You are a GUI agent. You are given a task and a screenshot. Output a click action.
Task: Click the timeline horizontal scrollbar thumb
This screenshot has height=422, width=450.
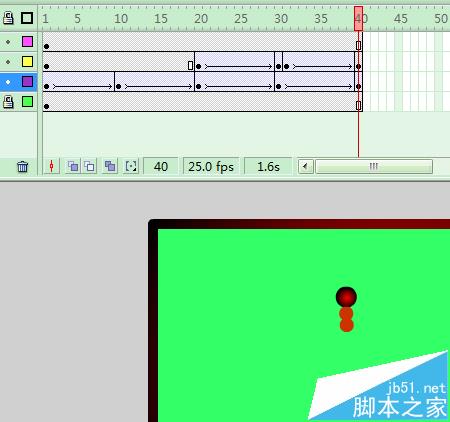click(374, 166)
